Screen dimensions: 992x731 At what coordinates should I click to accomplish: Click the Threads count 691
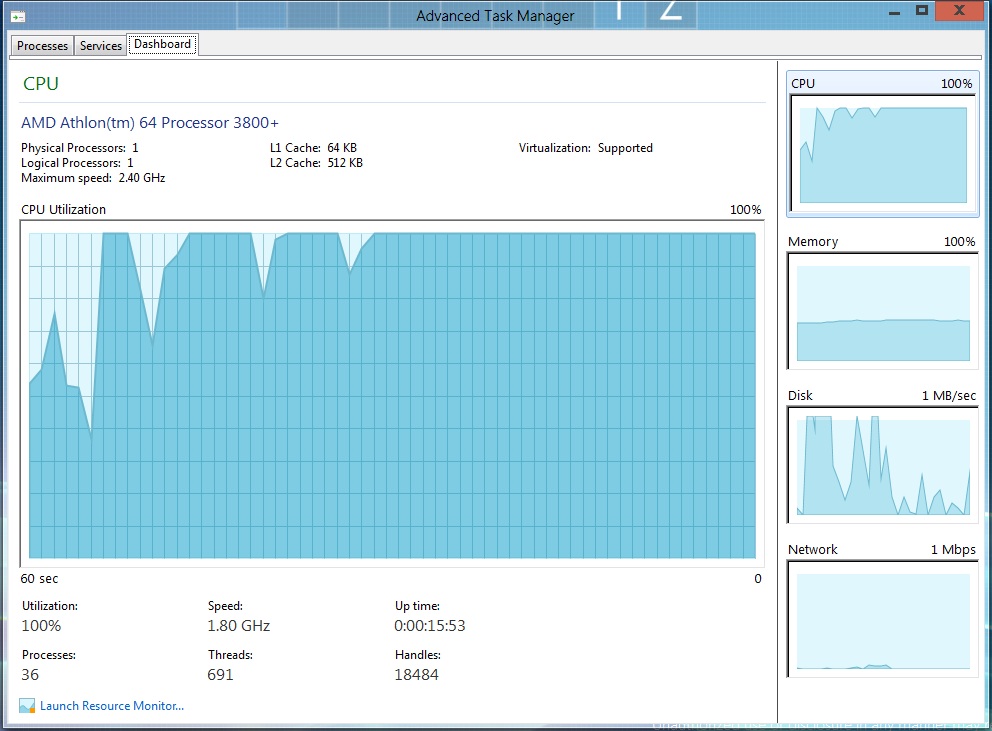(220, 675)
